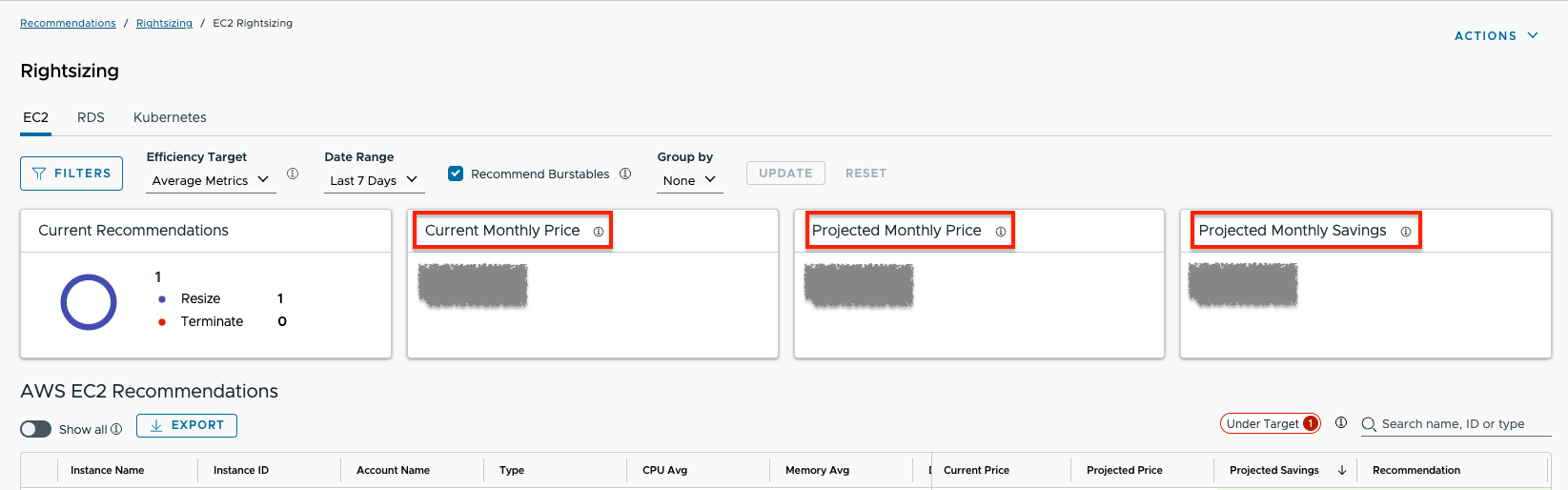Click the Projected Savings sort arrow

click(1342, 470)
